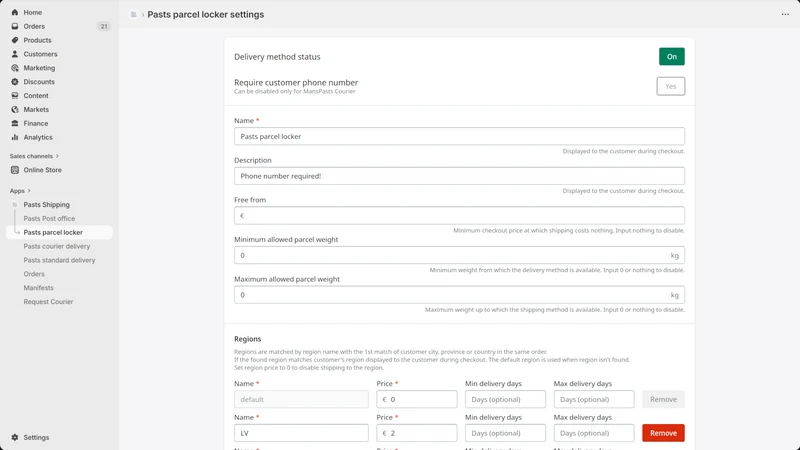Click disabled Remove for default region
The height and width of the screenshot is (450, 800).
click(663, 399)
